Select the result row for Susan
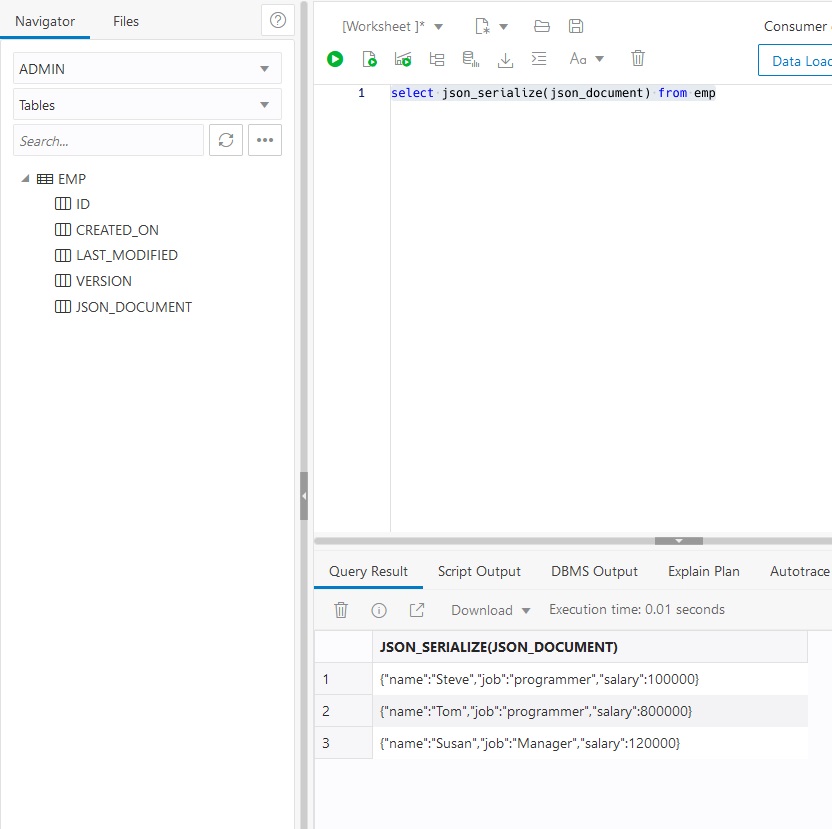 561,743
